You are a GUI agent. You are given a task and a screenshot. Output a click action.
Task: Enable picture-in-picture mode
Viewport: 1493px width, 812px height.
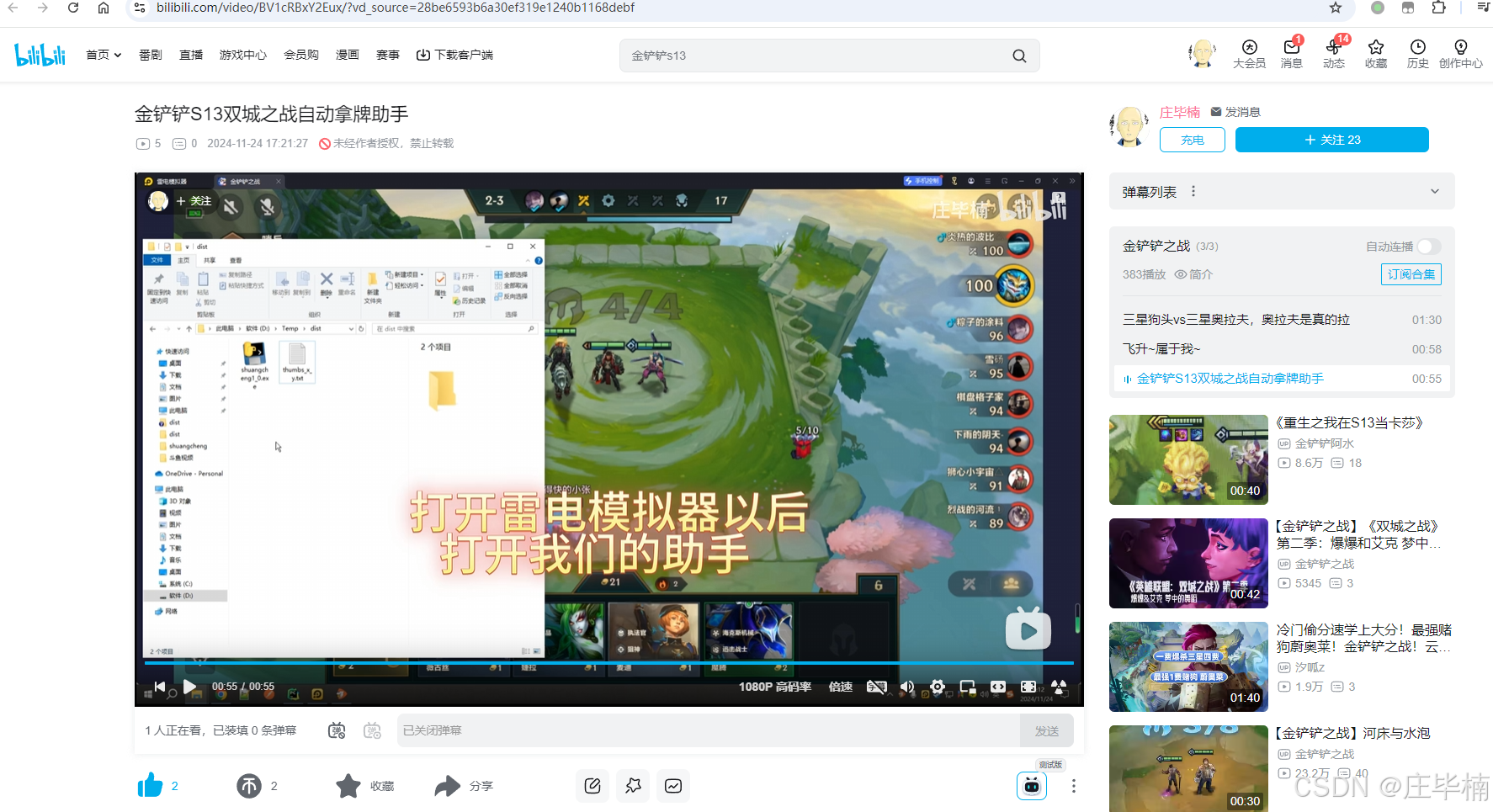tap(968, 687)
